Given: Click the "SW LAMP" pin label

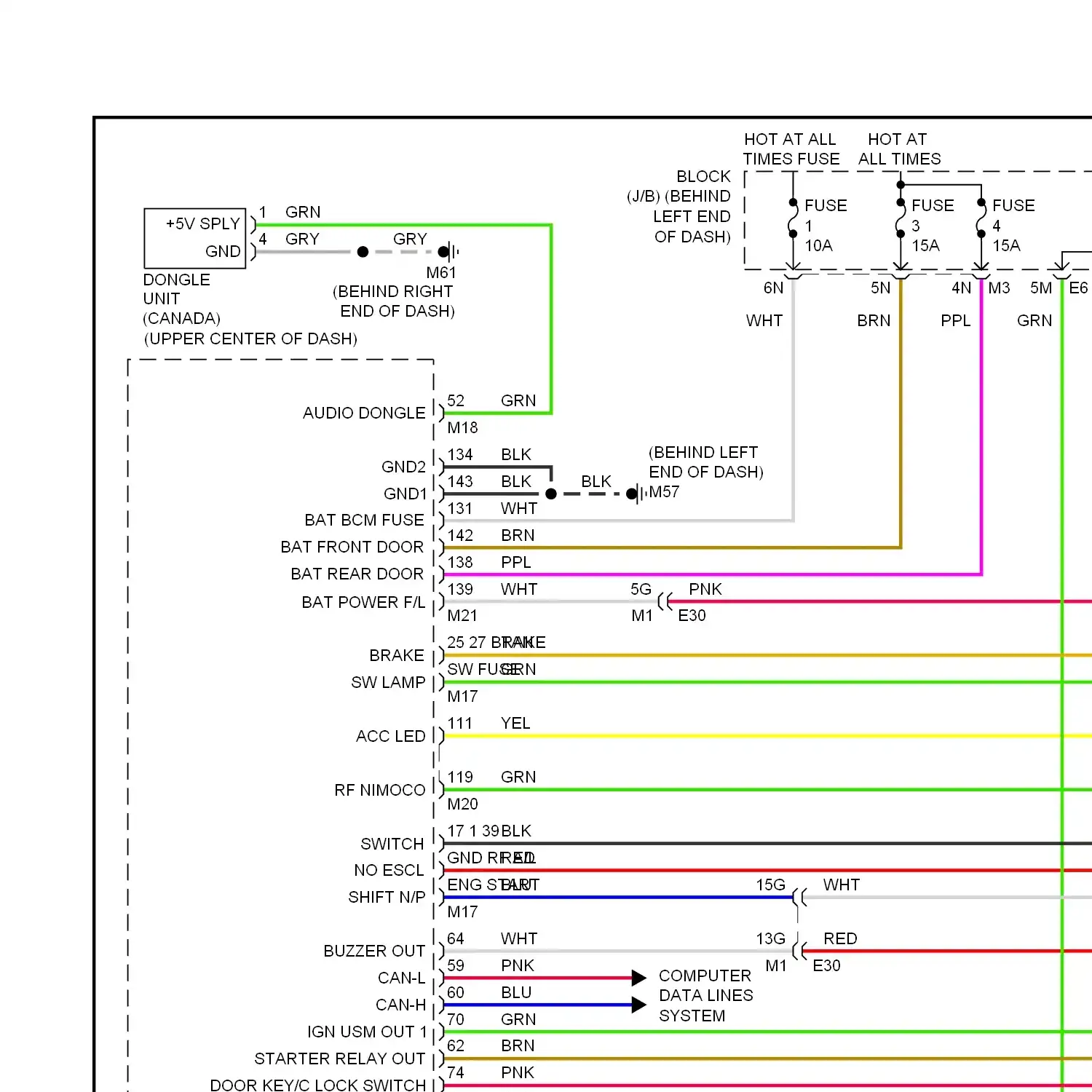Looking at the screenshot, I should [388, 683].
